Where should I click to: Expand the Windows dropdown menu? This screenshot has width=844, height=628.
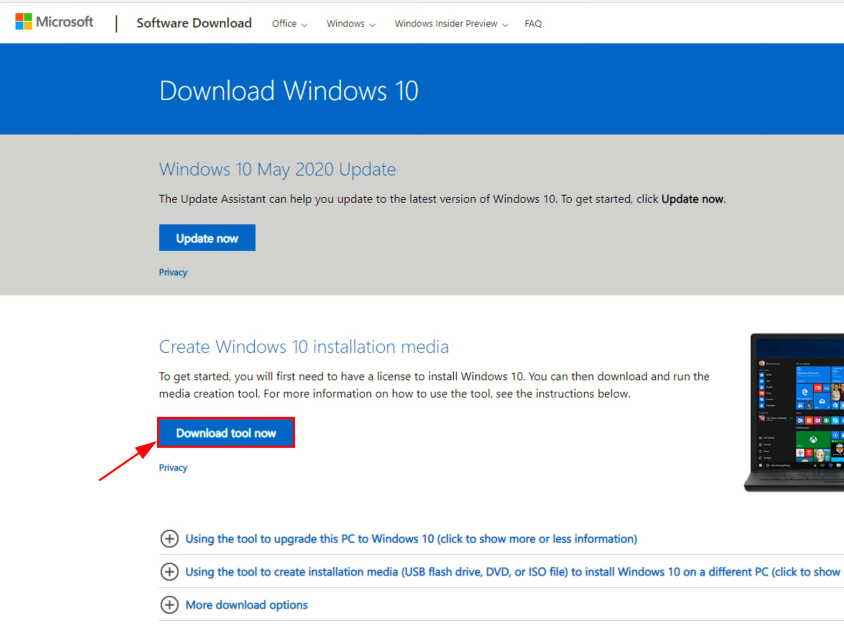[x=351, y=24]
